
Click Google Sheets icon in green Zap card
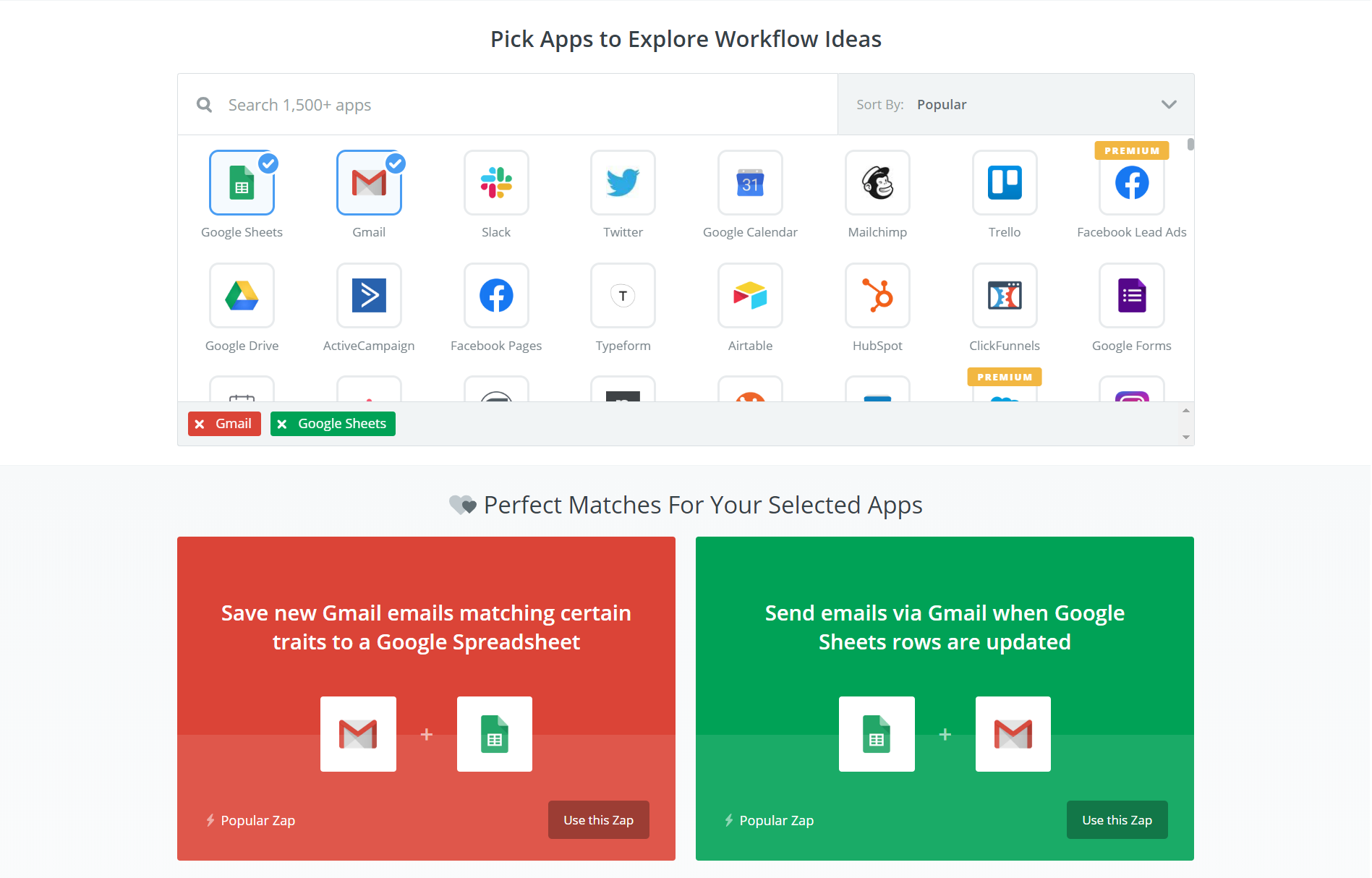(877, 734)
